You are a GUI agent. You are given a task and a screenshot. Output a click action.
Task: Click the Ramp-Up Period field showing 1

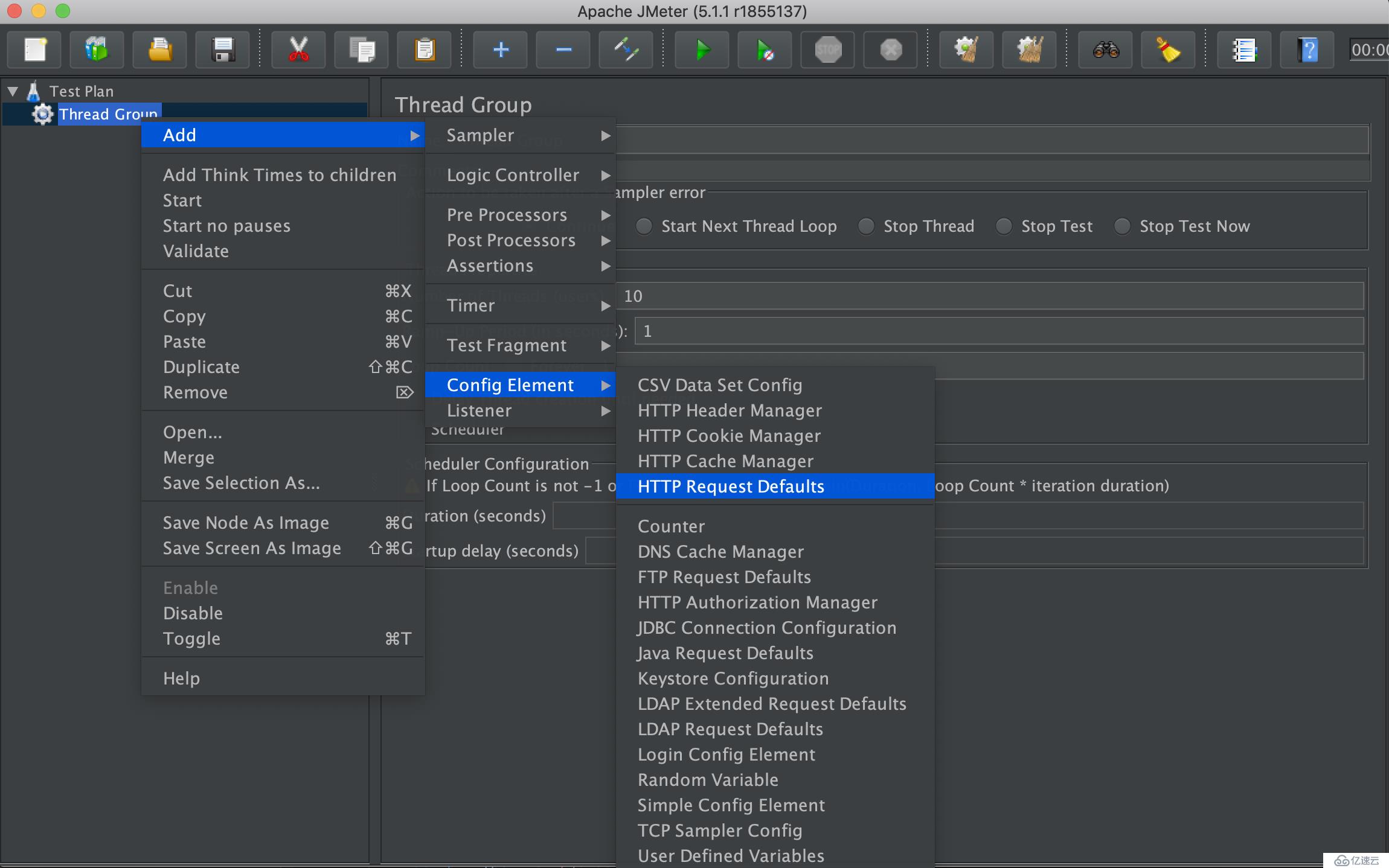pos(999,331)
